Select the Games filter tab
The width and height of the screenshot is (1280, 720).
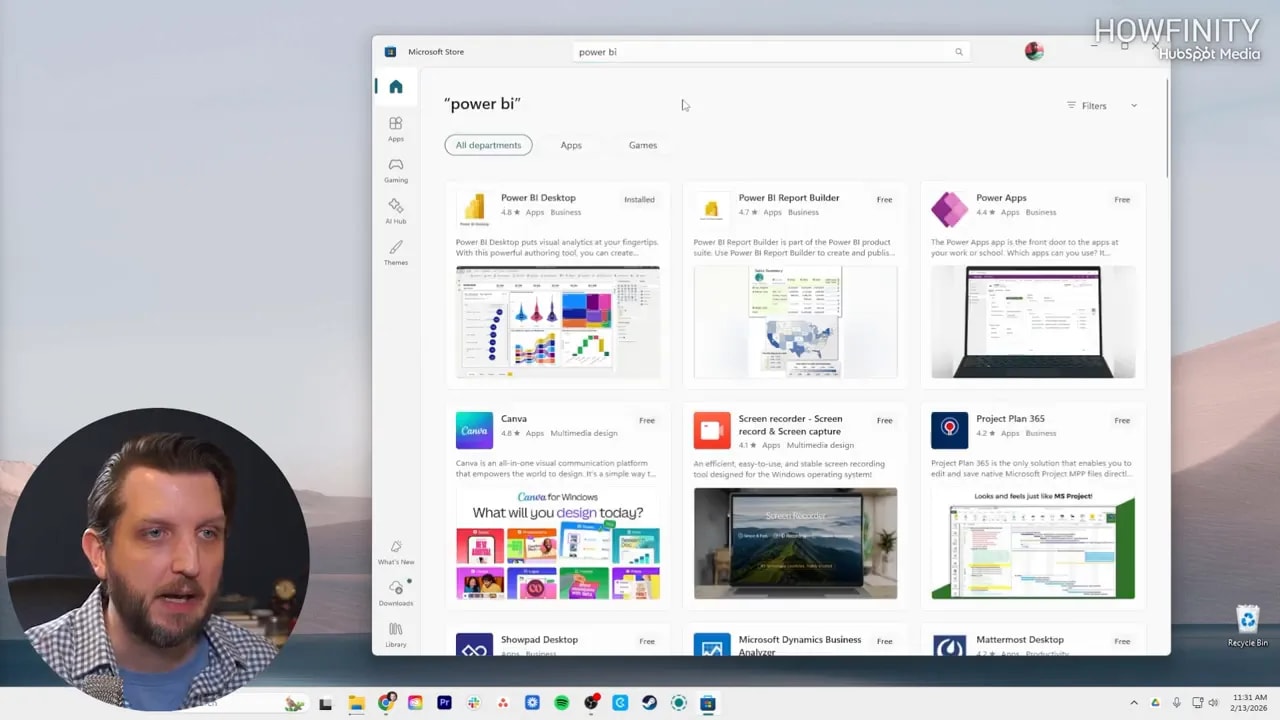pos(643,145)
